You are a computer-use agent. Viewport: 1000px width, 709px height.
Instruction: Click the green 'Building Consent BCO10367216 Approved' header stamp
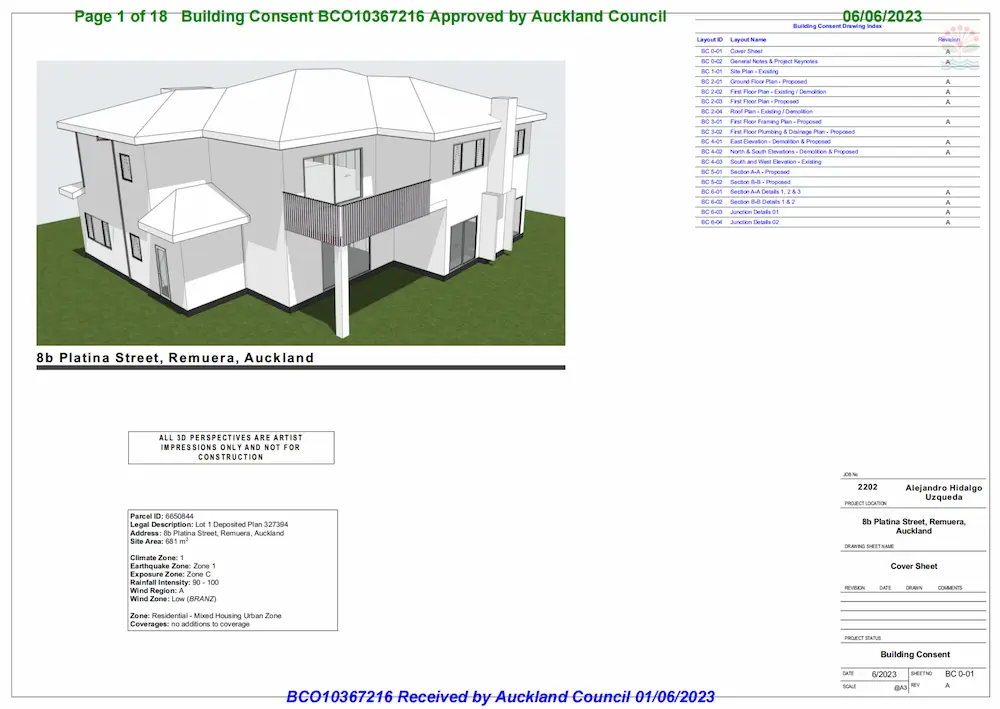(423, 16)
